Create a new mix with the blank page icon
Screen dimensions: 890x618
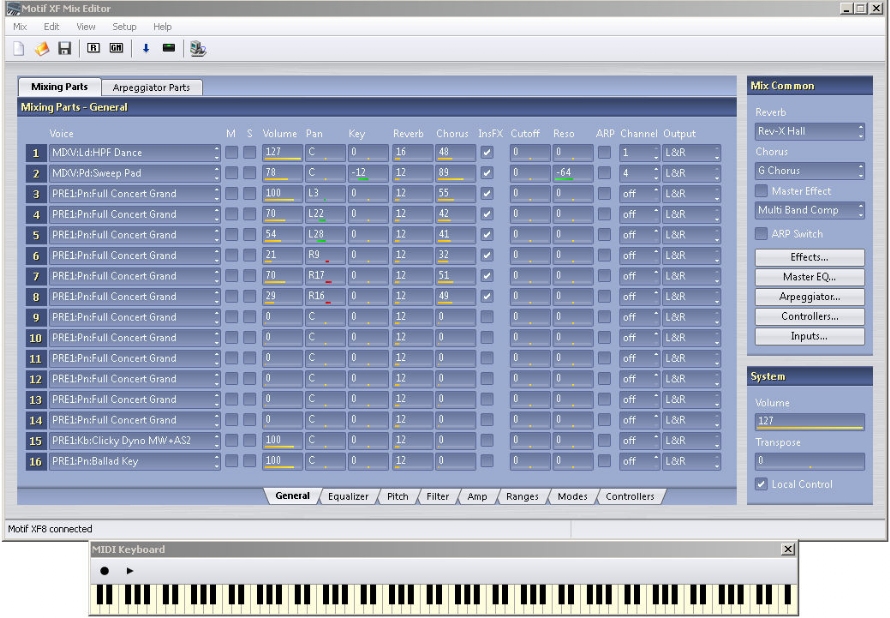[x=18, y=48]
